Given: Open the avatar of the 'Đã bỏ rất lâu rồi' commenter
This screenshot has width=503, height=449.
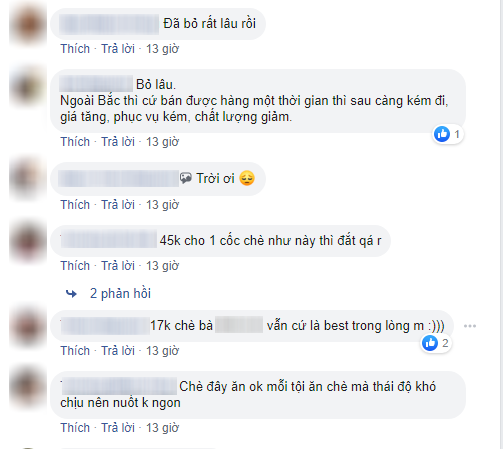Looking at the screenshot, I should click(28, 25).
